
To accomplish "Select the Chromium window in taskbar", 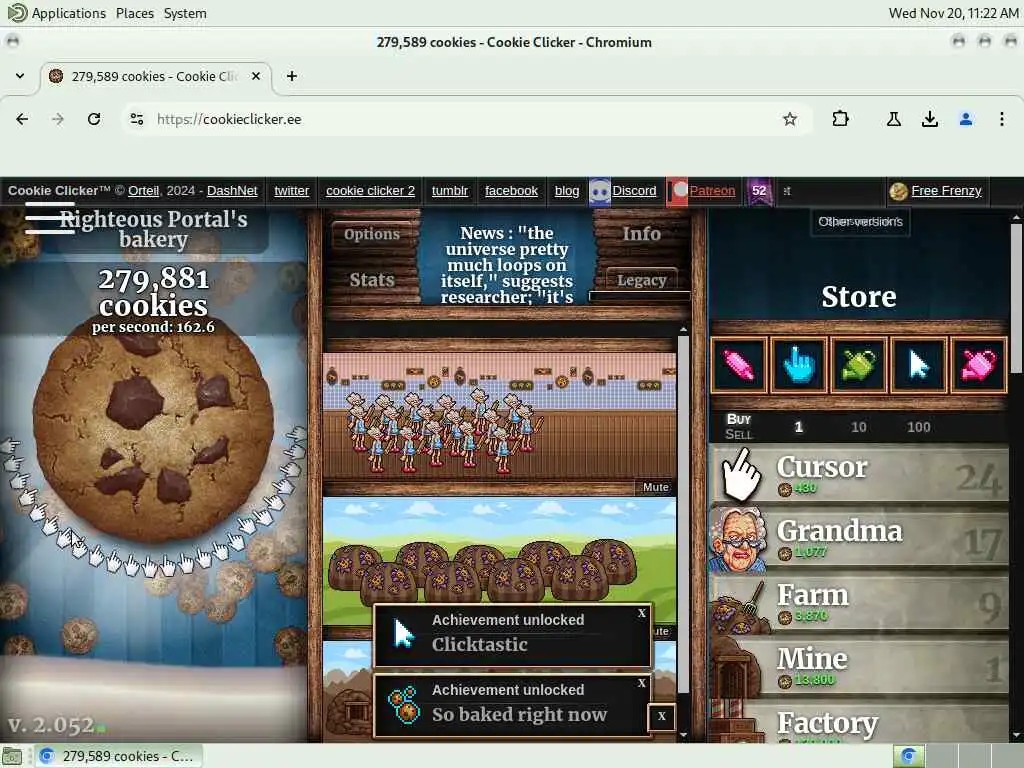I will (x=118, y=756).
